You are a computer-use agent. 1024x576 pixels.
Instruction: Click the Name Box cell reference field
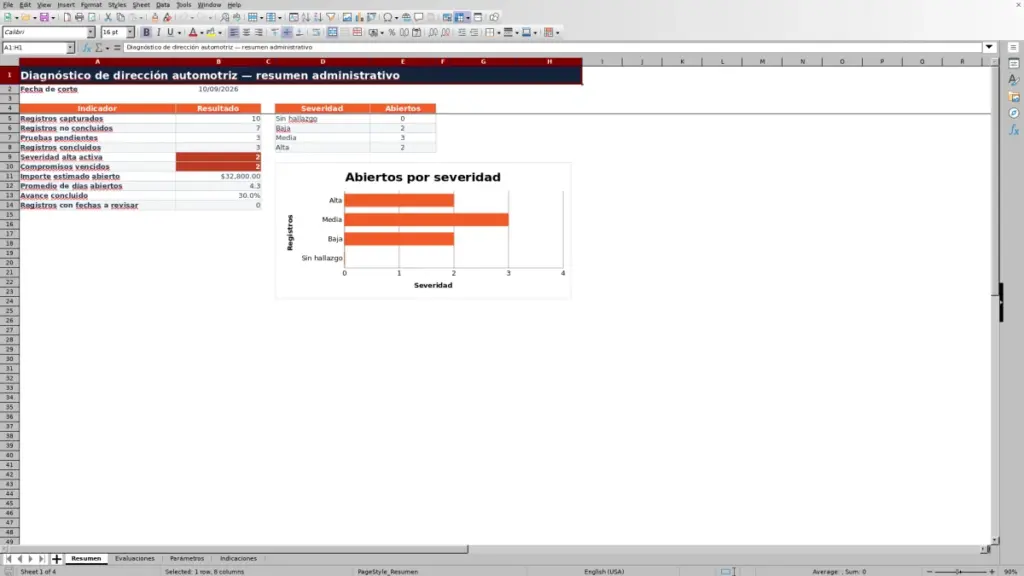click(x=34, y=47)
